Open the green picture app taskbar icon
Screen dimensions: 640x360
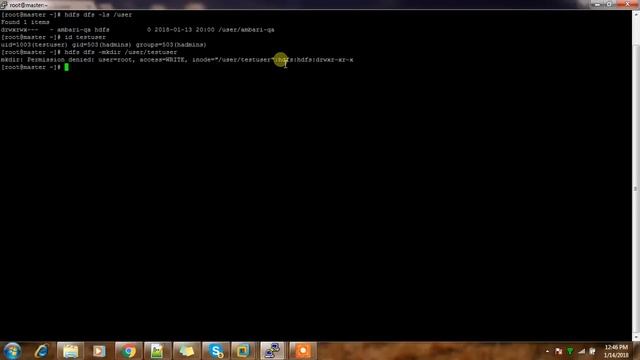click(157, 351)
